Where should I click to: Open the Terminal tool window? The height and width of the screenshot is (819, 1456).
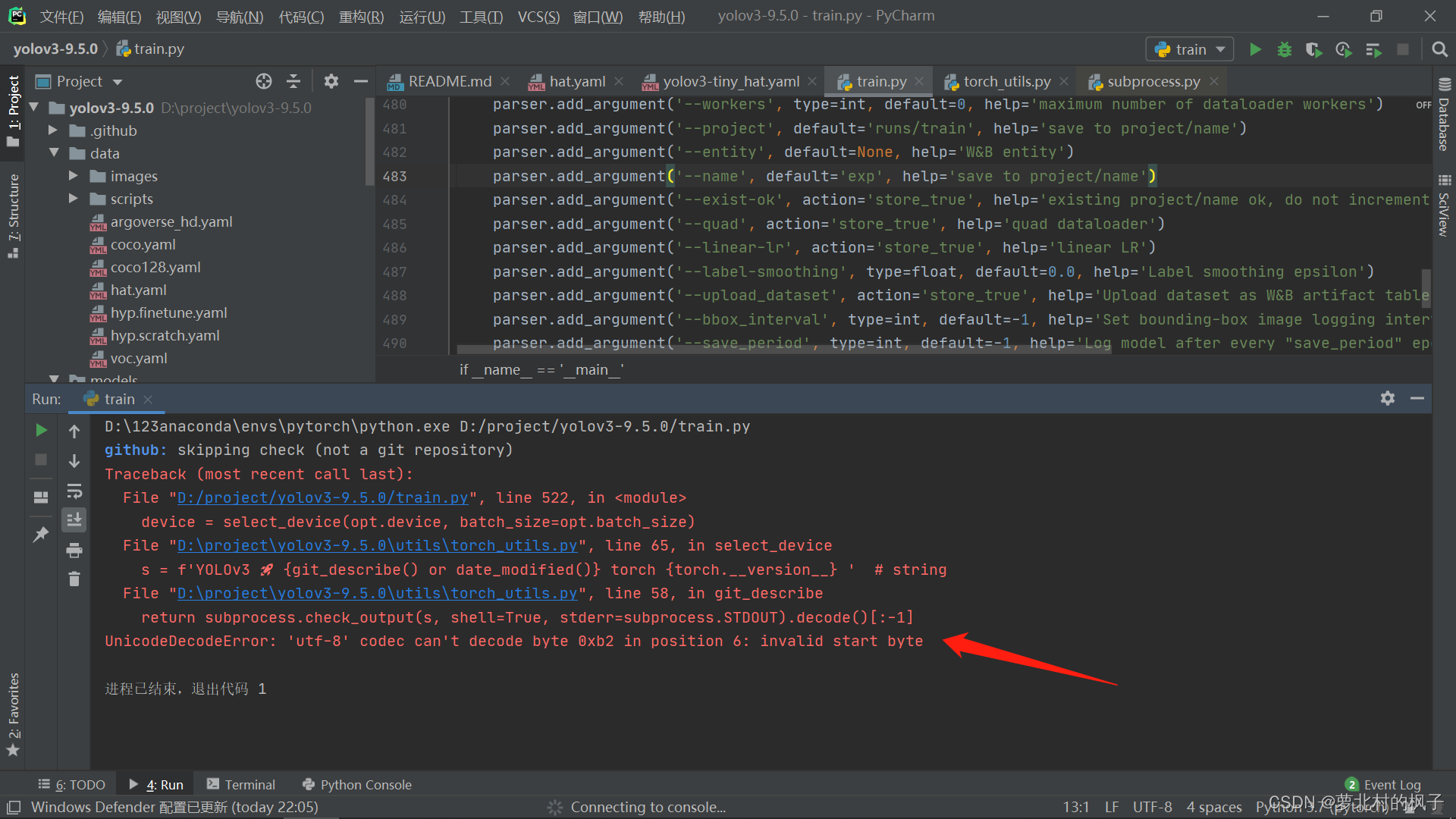(x=241, y=784)
